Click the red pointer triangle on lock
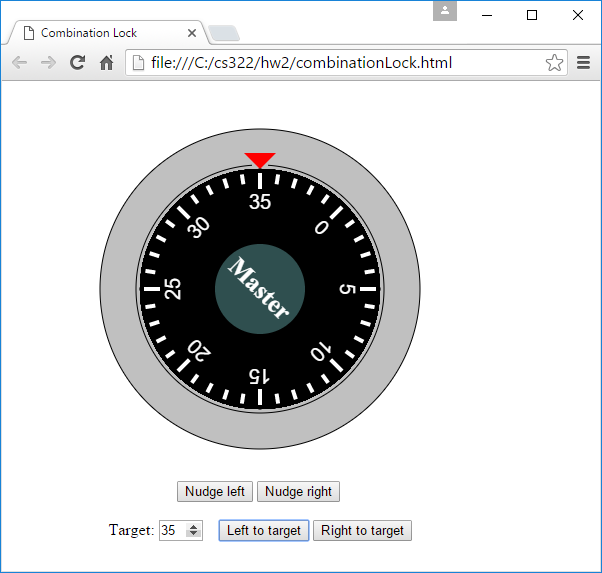Image resolution: width=602 pixels, height=573 pixels. coord(260,159)
